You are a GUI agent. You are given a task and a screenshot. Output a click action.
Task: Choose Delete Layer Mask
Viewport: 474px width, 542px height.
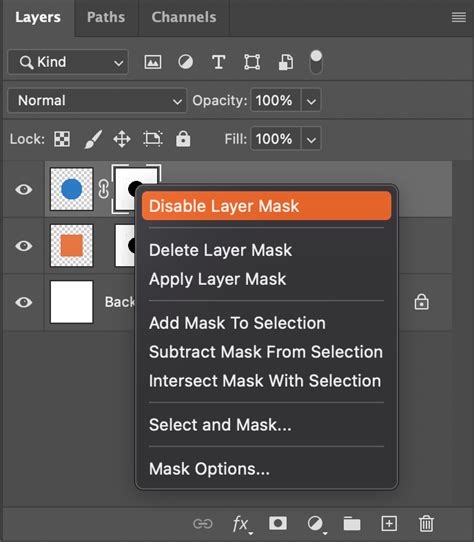pos(266,250)
